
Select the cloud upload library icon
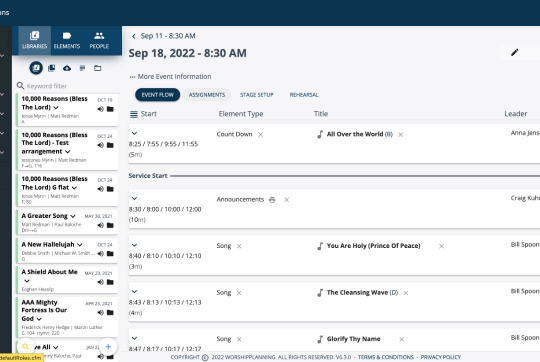click(67, 68)
